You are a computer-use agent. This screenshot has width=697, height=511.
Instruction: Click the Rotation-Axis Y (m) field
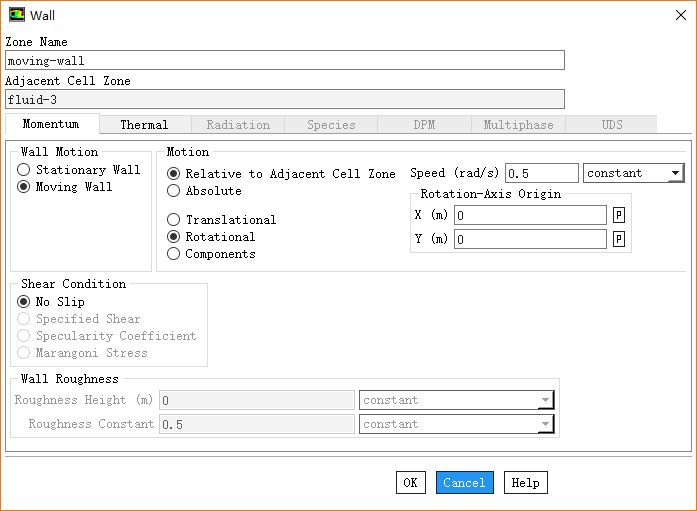point(530,239)
